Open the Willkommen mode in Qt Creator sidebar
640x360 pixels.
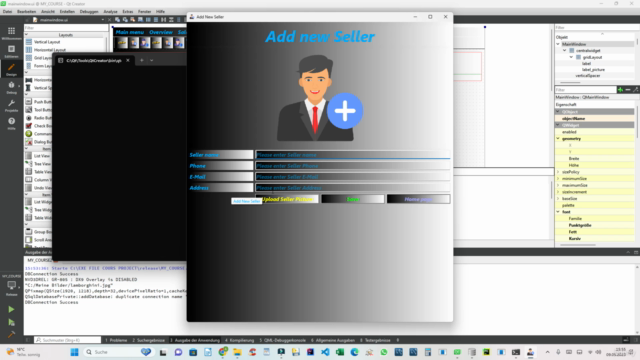(11, 33)
